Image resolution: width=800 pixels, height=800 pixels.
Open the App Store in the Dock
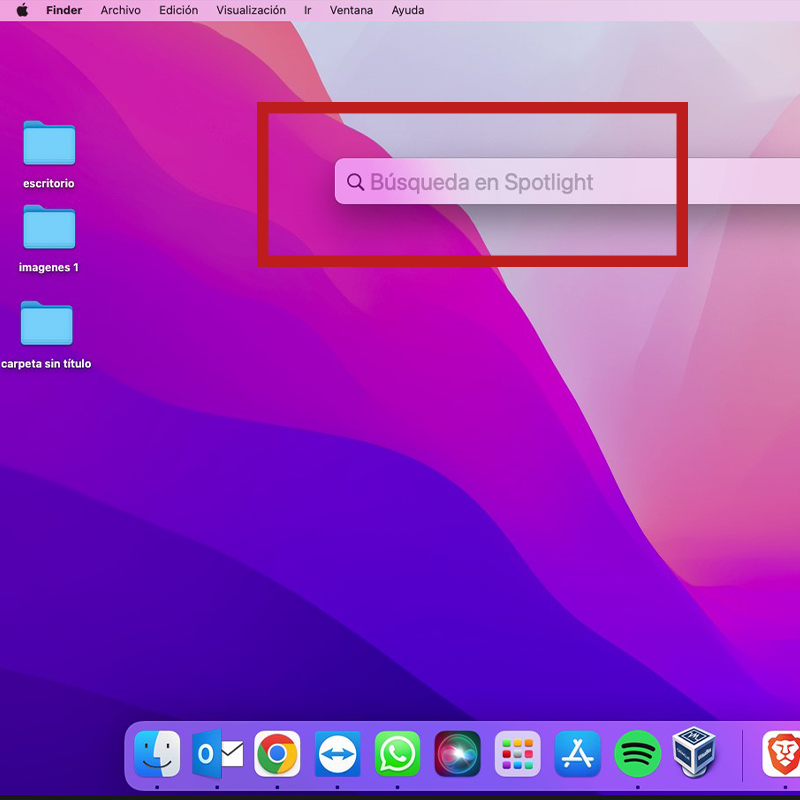(x=577, y=754)
